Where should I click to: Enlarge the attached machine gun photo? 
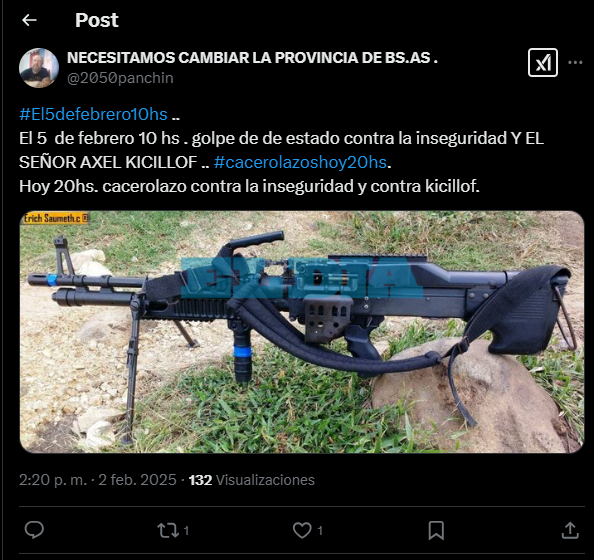tap(302, 332)
